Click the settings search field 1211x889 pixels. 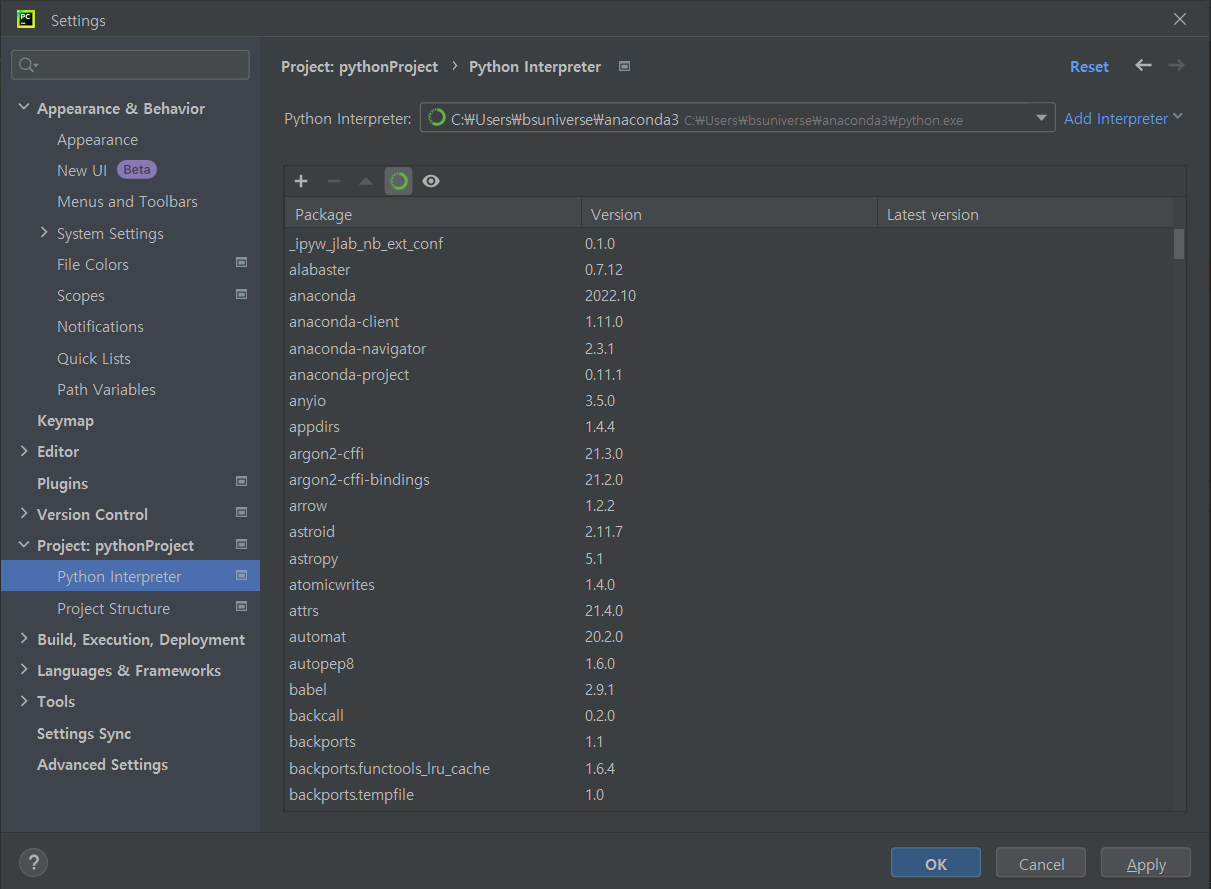point(131,65)
